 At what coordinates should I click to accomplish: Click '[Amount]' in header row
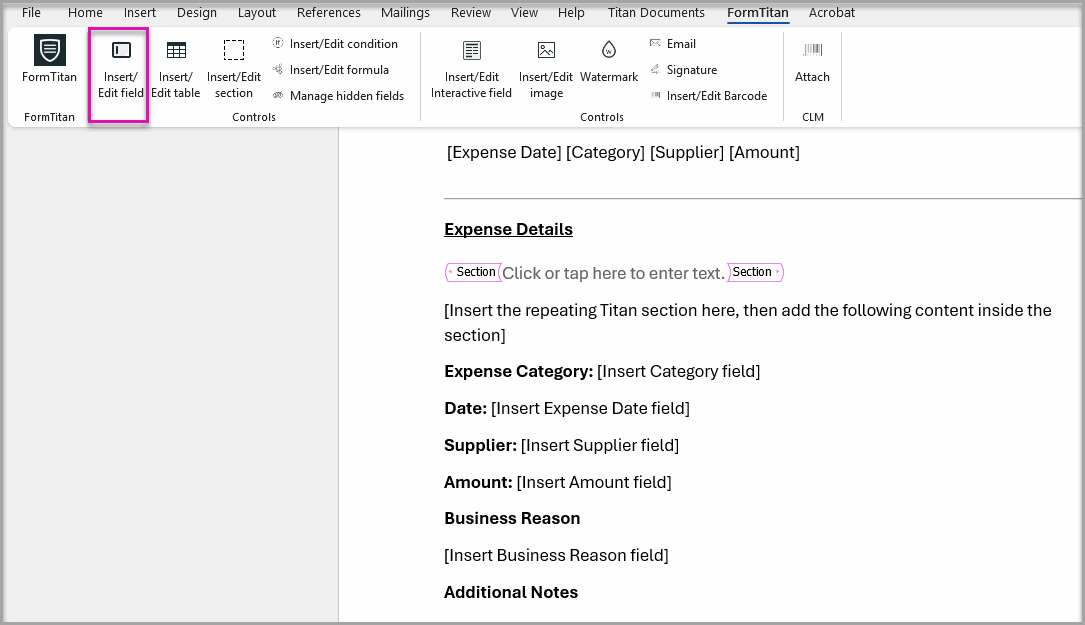click(x=765, y=152)
